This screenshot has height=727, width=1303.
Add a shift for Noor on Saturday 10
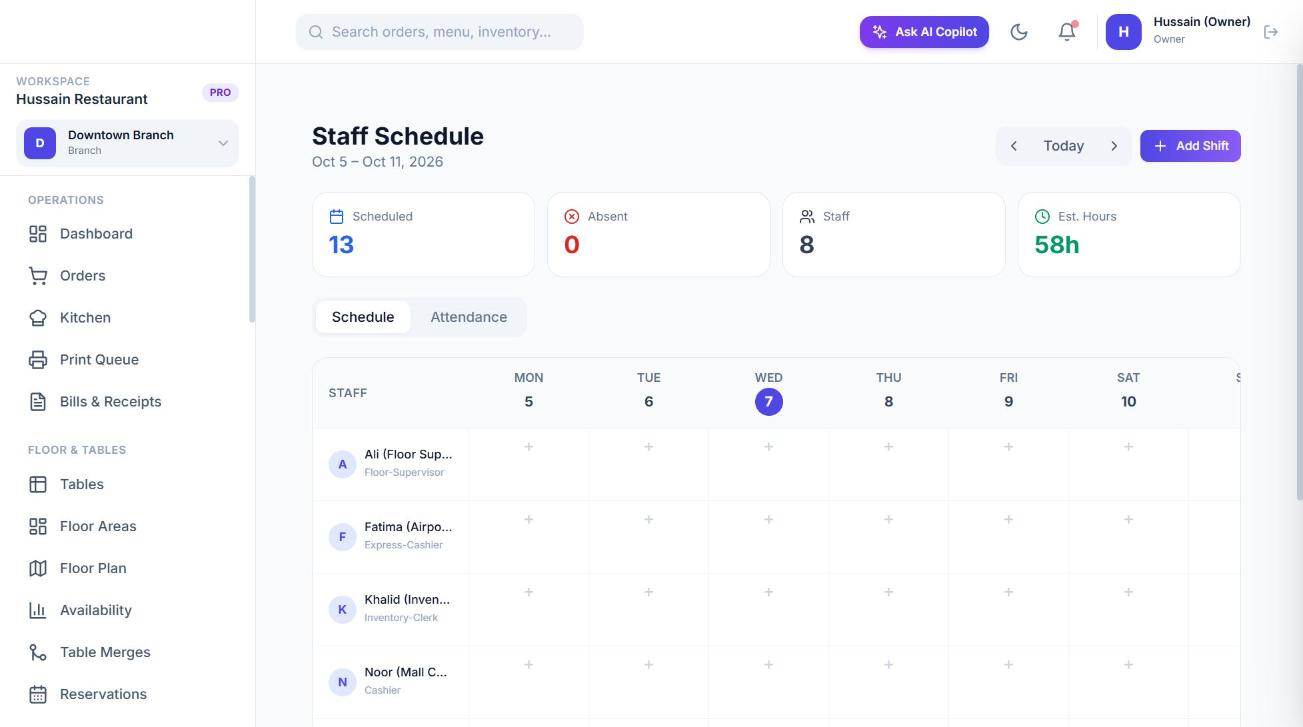(1129, 665)
